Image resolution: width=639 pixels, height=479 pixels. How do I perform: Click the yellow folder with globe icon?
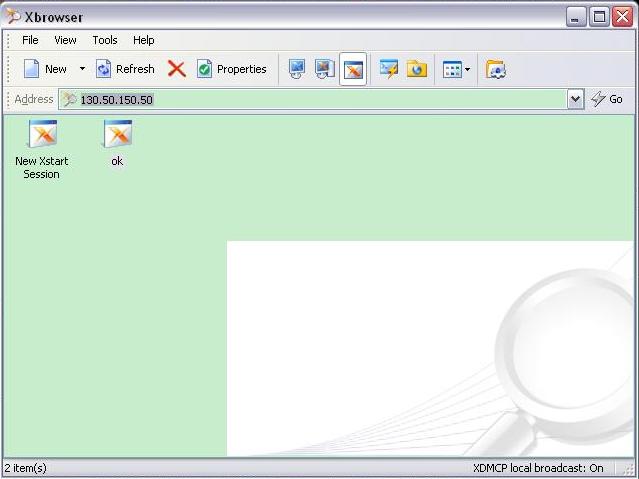[x=416, y=69]
